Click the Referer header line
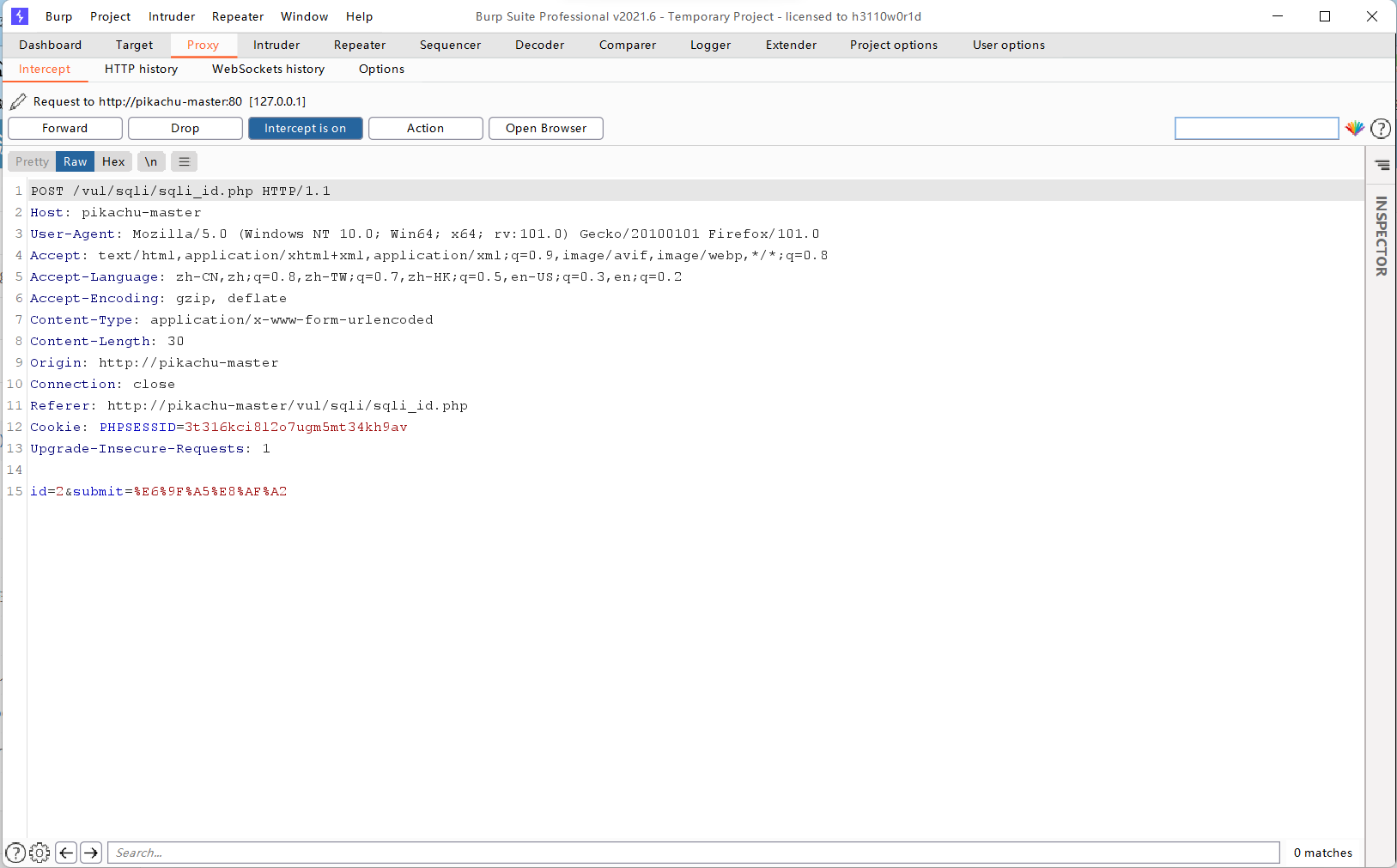The height and width of the screenshot is (868, 1397). [x=249, y=405]
